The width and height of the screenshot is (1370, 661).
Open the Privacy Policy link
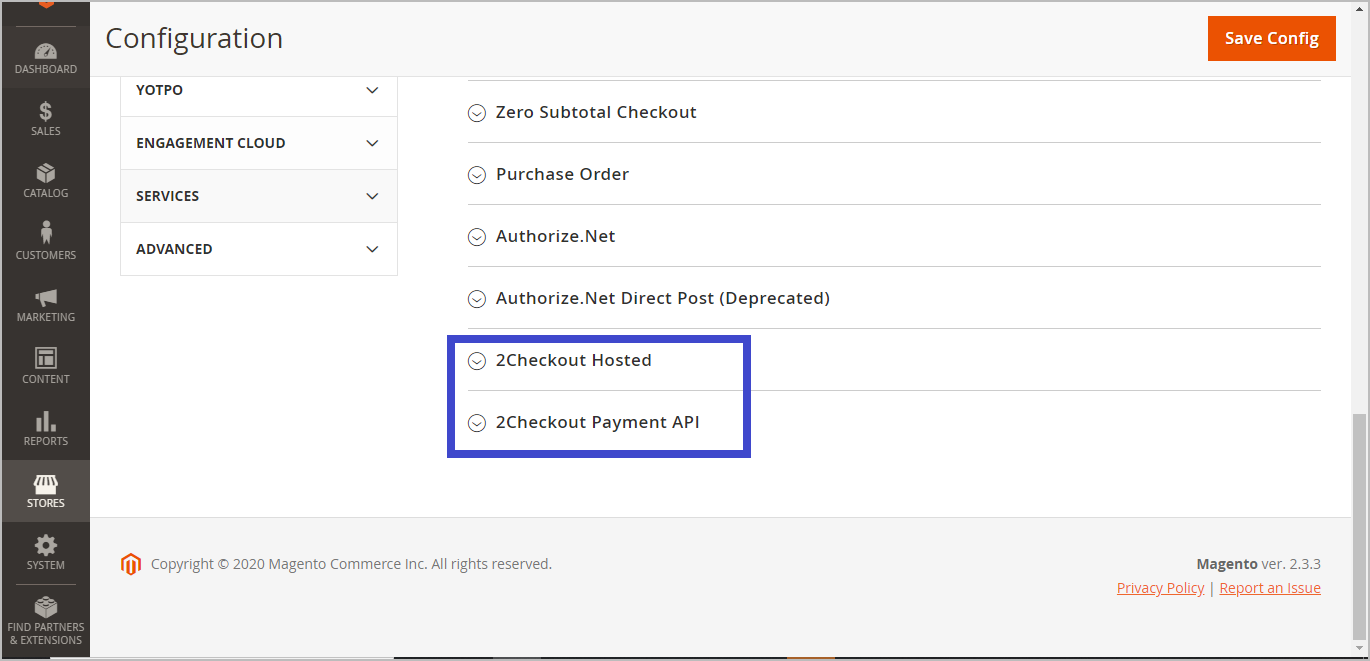point(1160,588)
